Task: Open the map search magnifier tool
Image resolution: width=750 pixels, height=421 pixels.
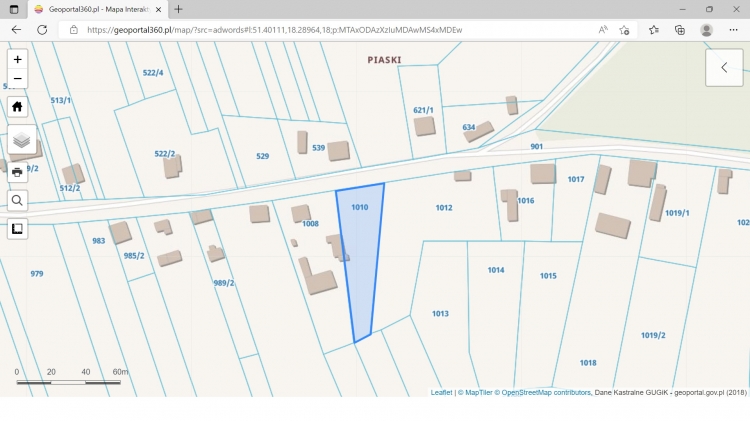Action: point(17,200)
